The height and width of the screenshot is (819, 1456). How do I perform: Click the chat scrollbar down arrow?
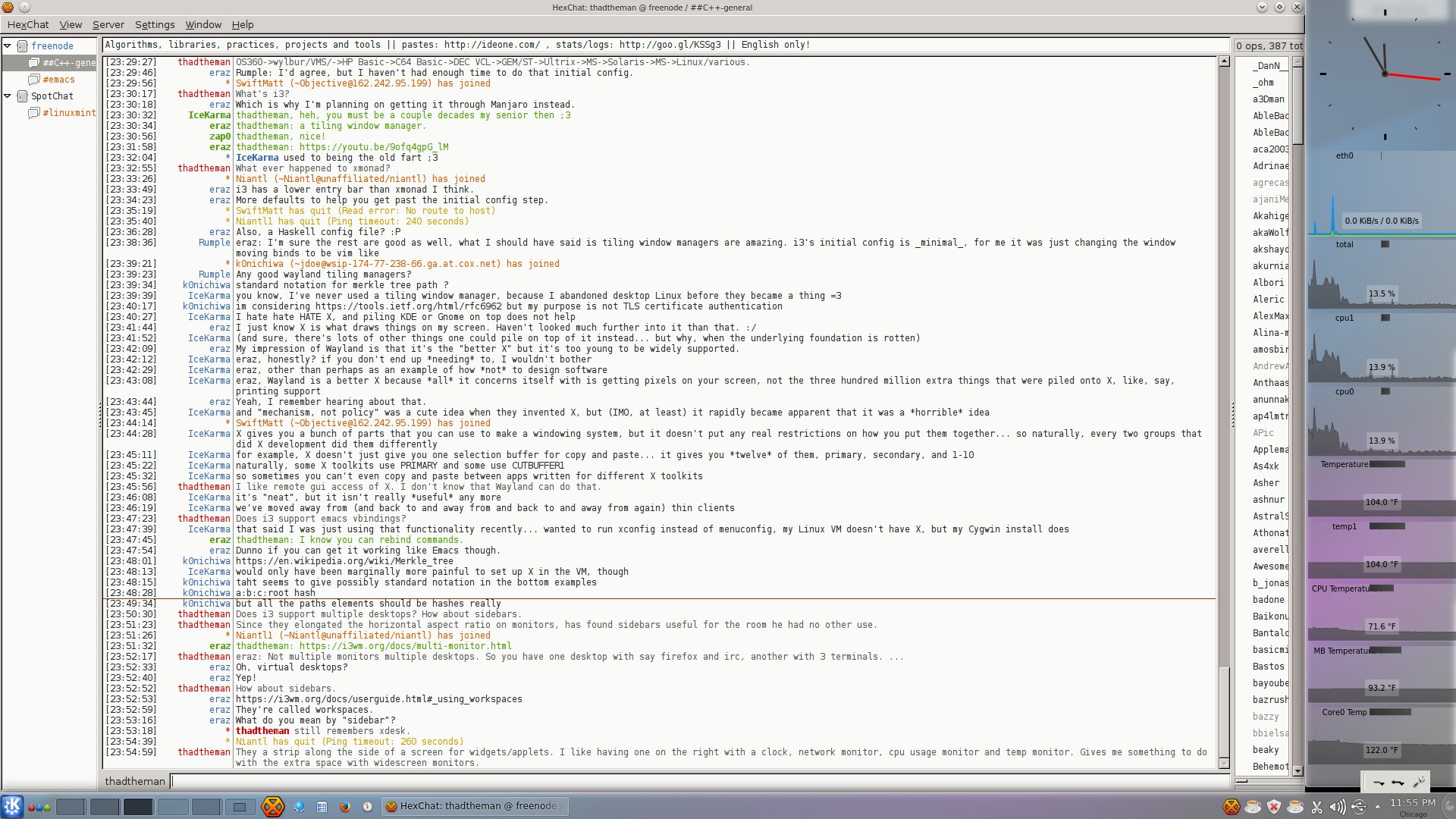click(1224, 764)
